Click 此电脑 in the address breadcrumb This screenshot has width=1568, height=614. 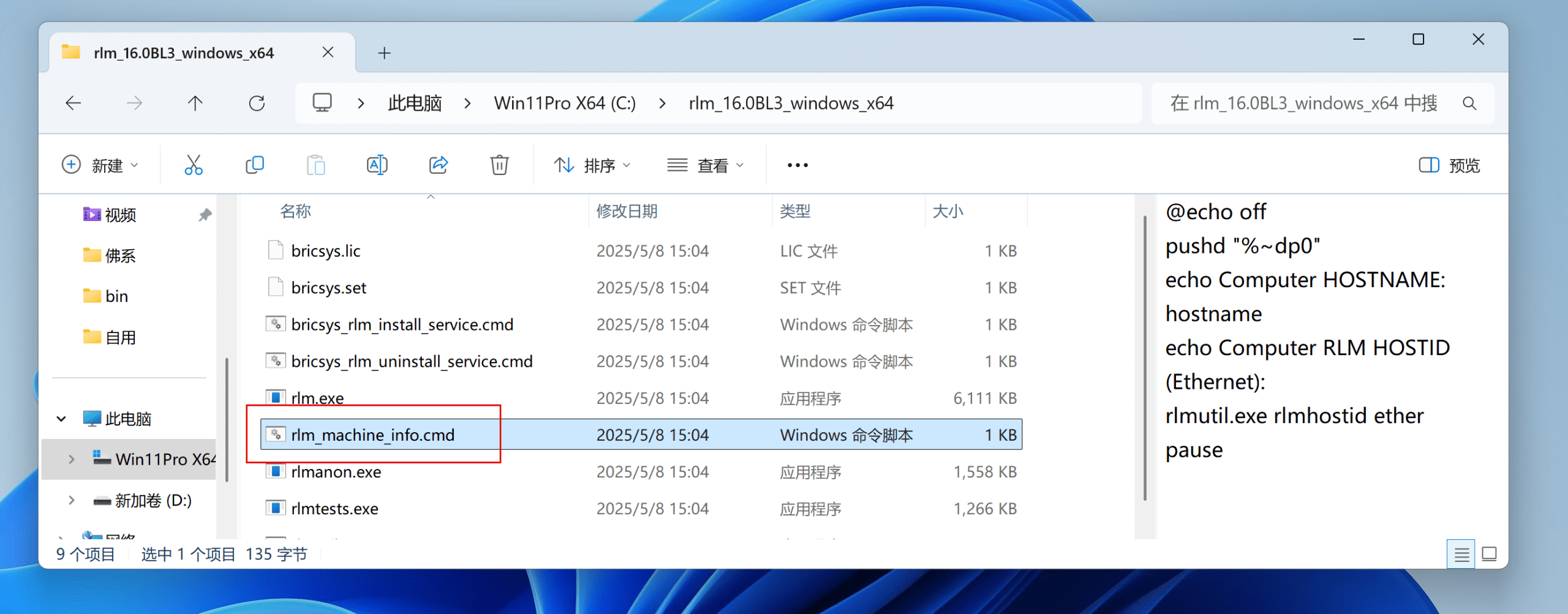[x=415, y=103]
